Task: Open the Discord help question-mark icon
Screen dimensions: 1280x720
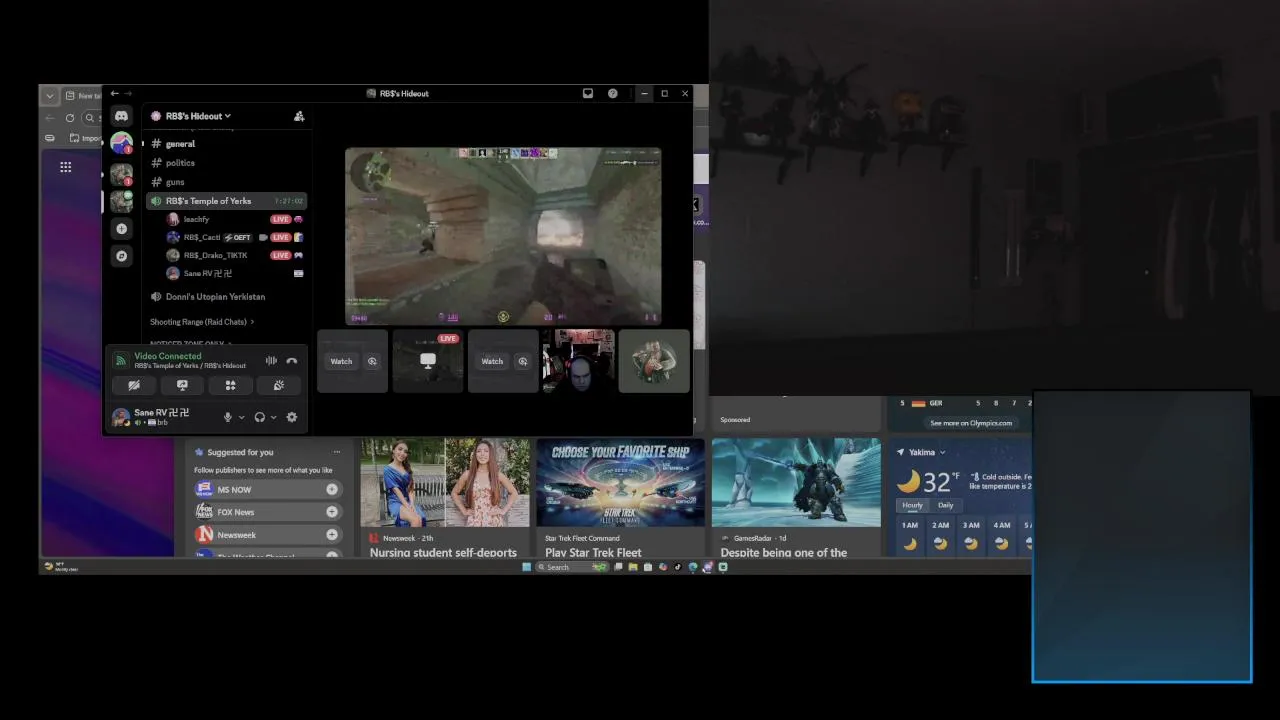Action: click(613, 93)
